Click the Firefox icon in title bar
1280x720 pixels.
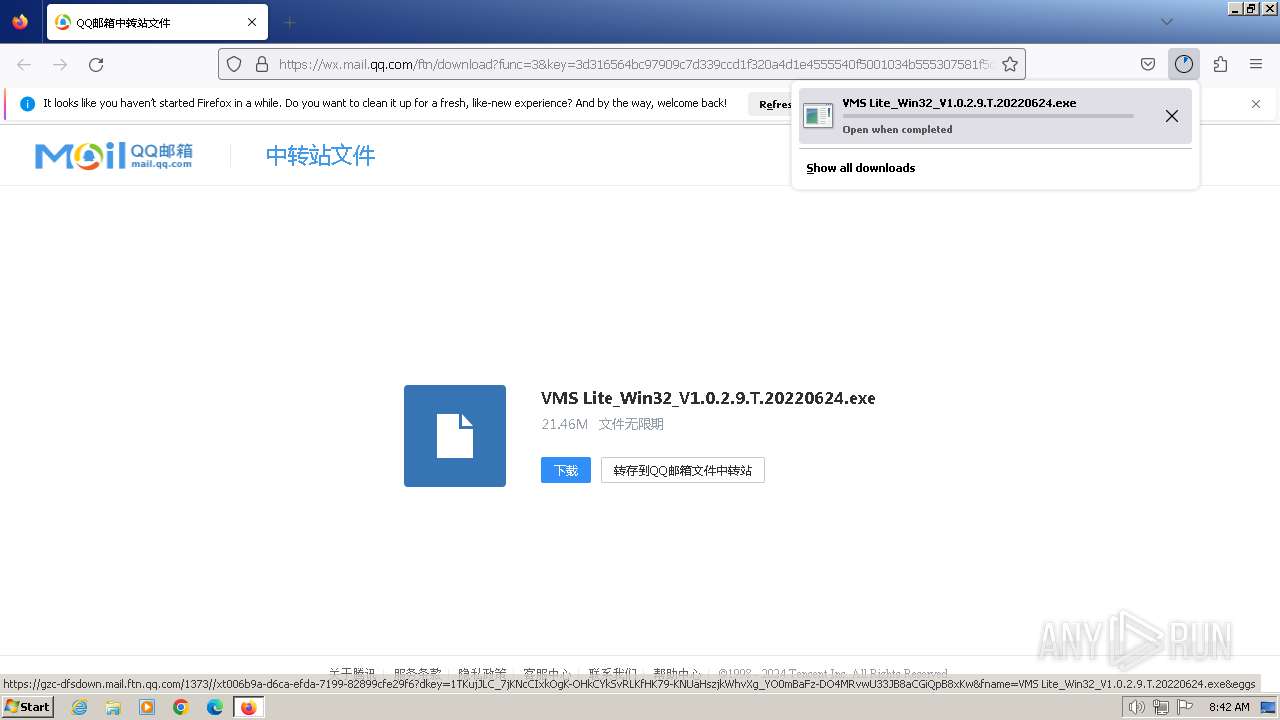click(x=20, y=21)
